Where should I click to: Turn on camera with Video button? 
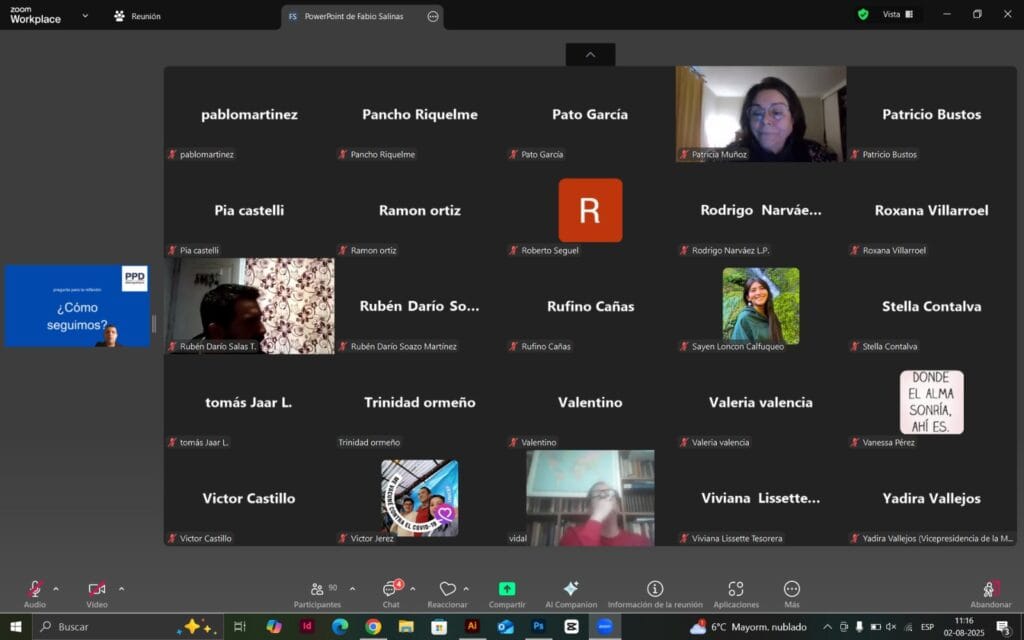pos(97,594)
